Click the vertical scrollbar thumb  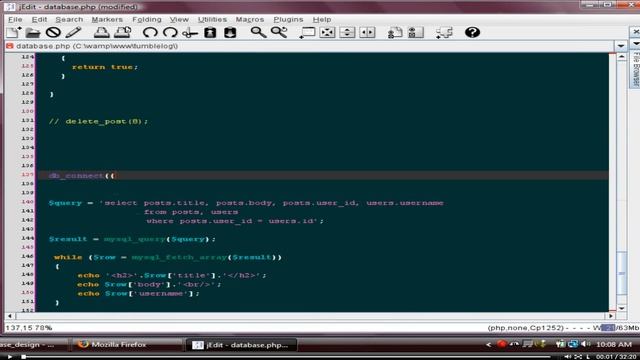pos(621,273)
